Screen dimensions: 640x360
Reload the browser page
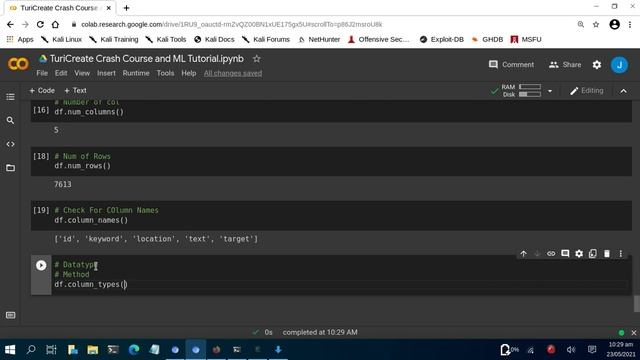[40, 24]
